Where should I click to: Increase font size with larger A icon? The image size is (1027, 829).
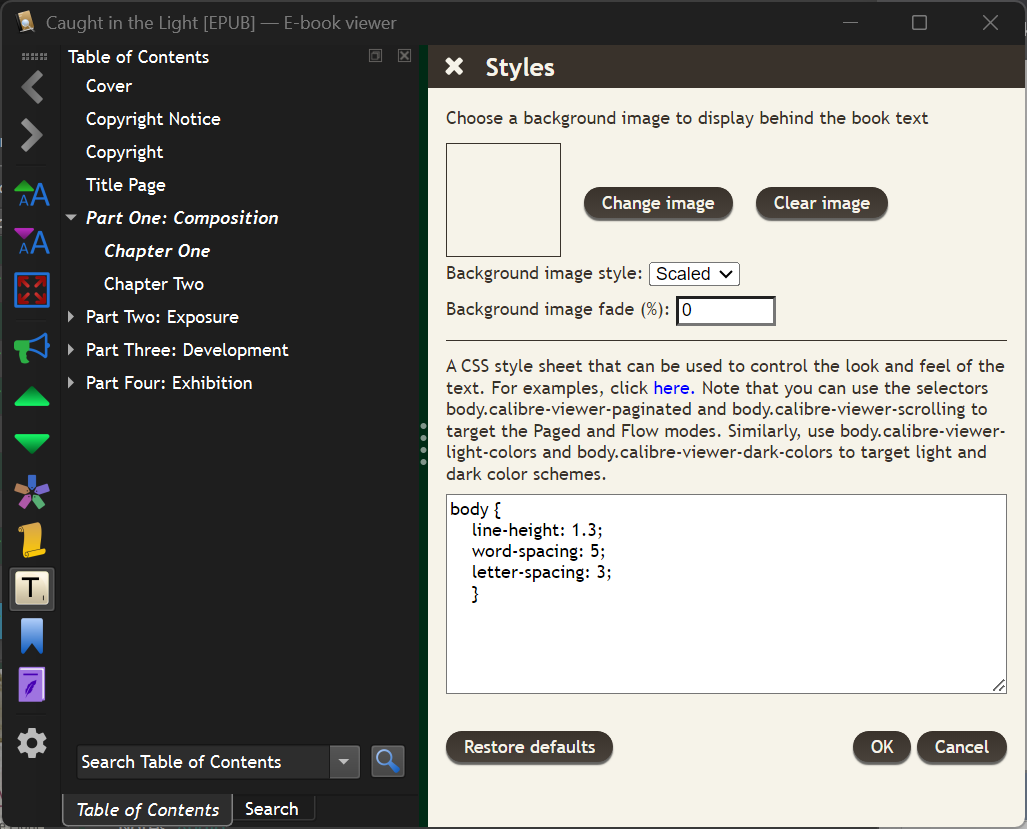pos(32,193)
